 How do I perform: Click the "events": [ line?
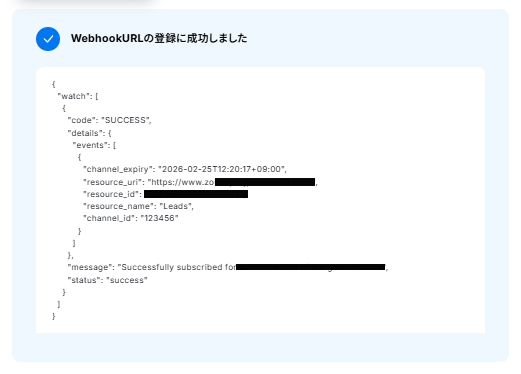tap(94, 145)
